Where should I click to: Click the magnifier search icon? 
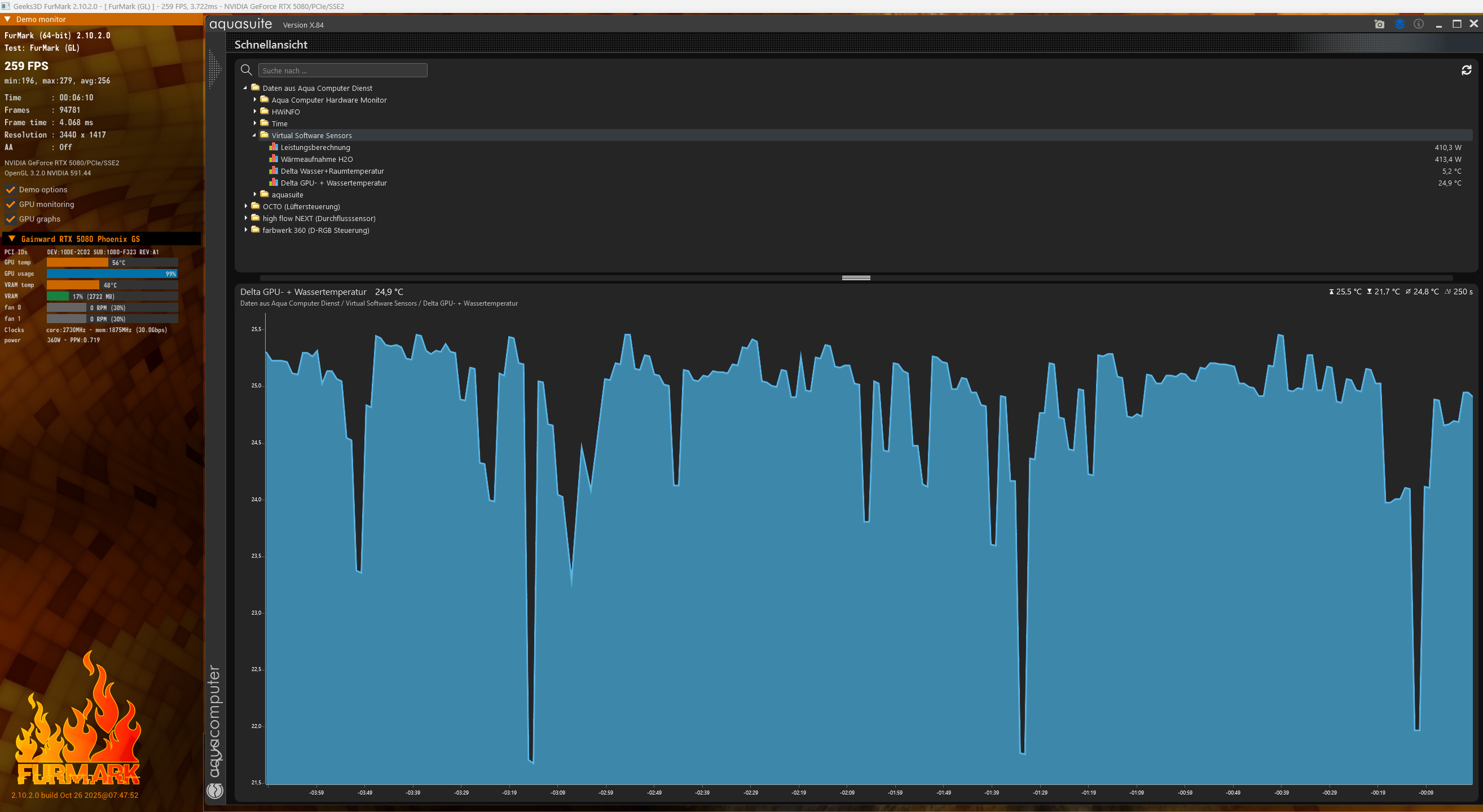[x=247, y=70]
